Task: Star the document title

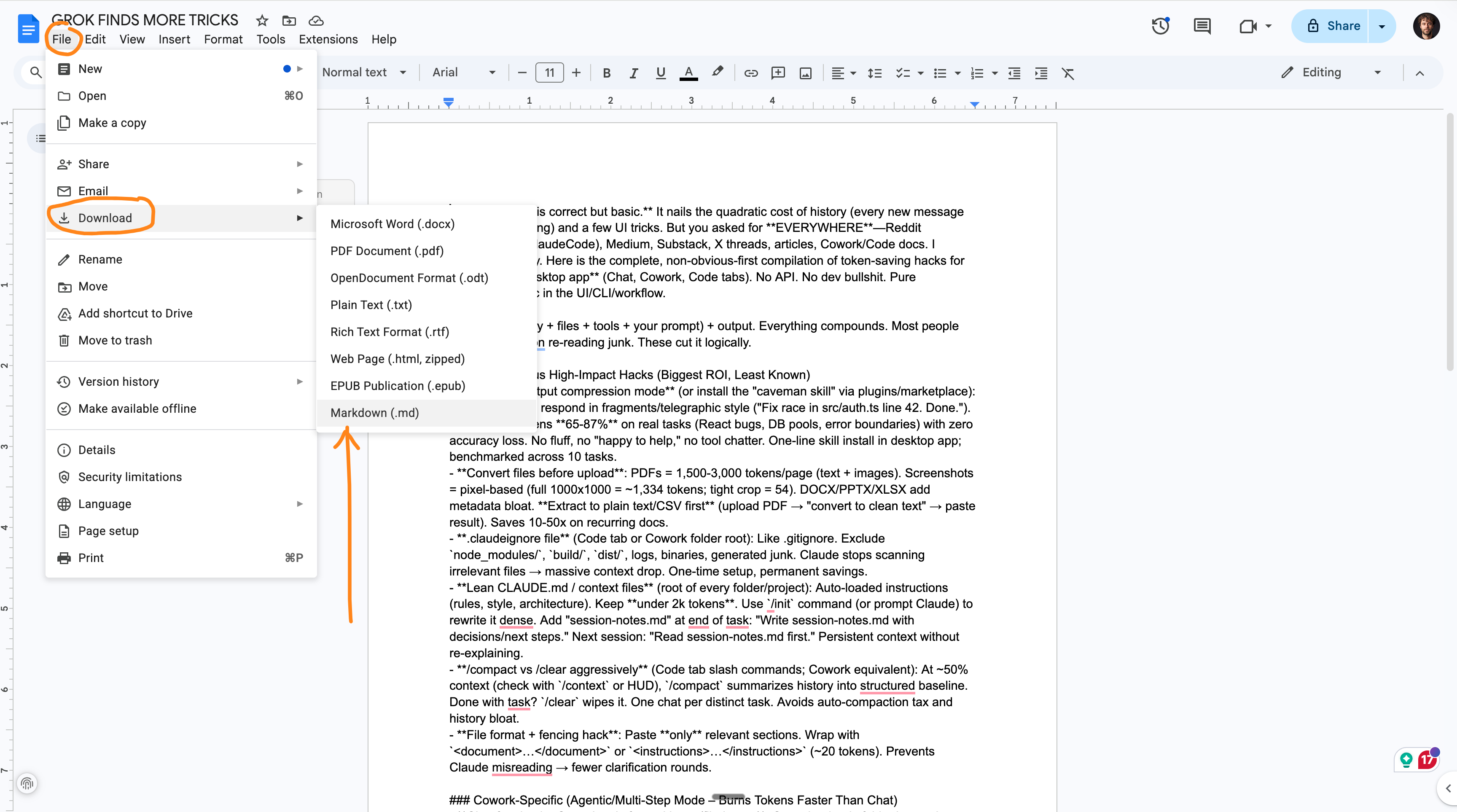Action: 262,21
